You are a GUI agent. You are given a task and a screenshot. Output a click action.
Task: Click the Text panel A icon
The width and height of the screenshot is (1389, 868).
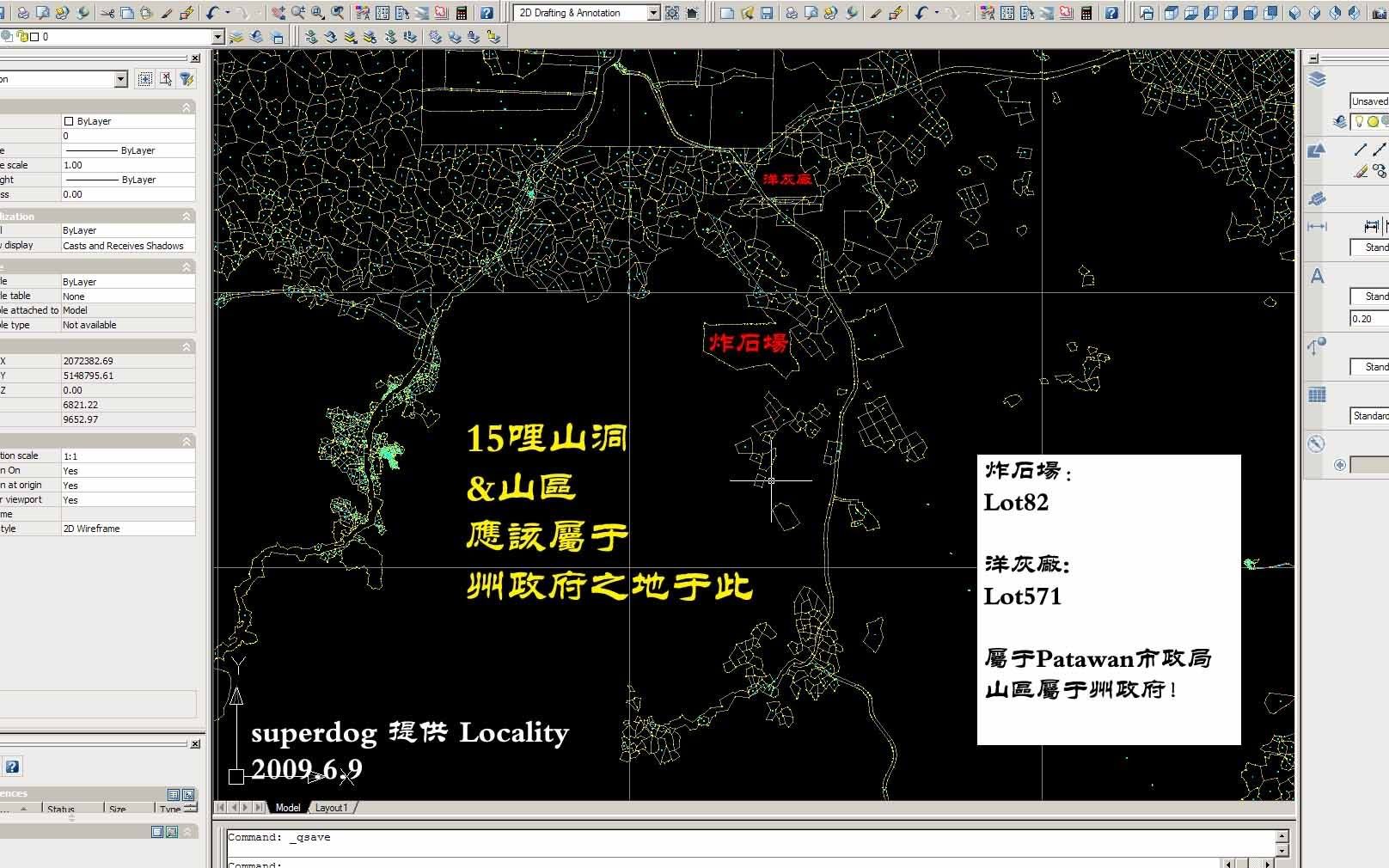tap(1317, 277)
